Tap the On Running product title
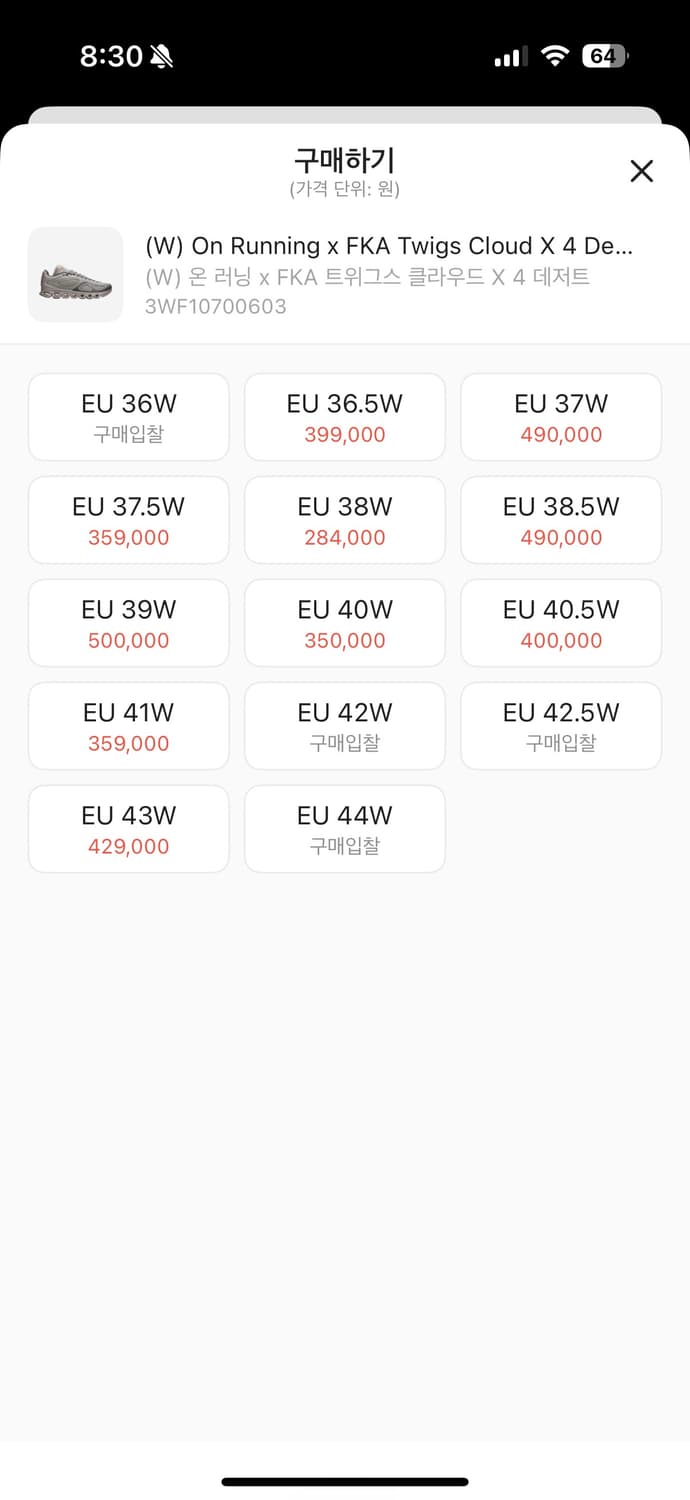Viewport: 690px width, 1500px height. pyautogui.click(x=389, y=246)
